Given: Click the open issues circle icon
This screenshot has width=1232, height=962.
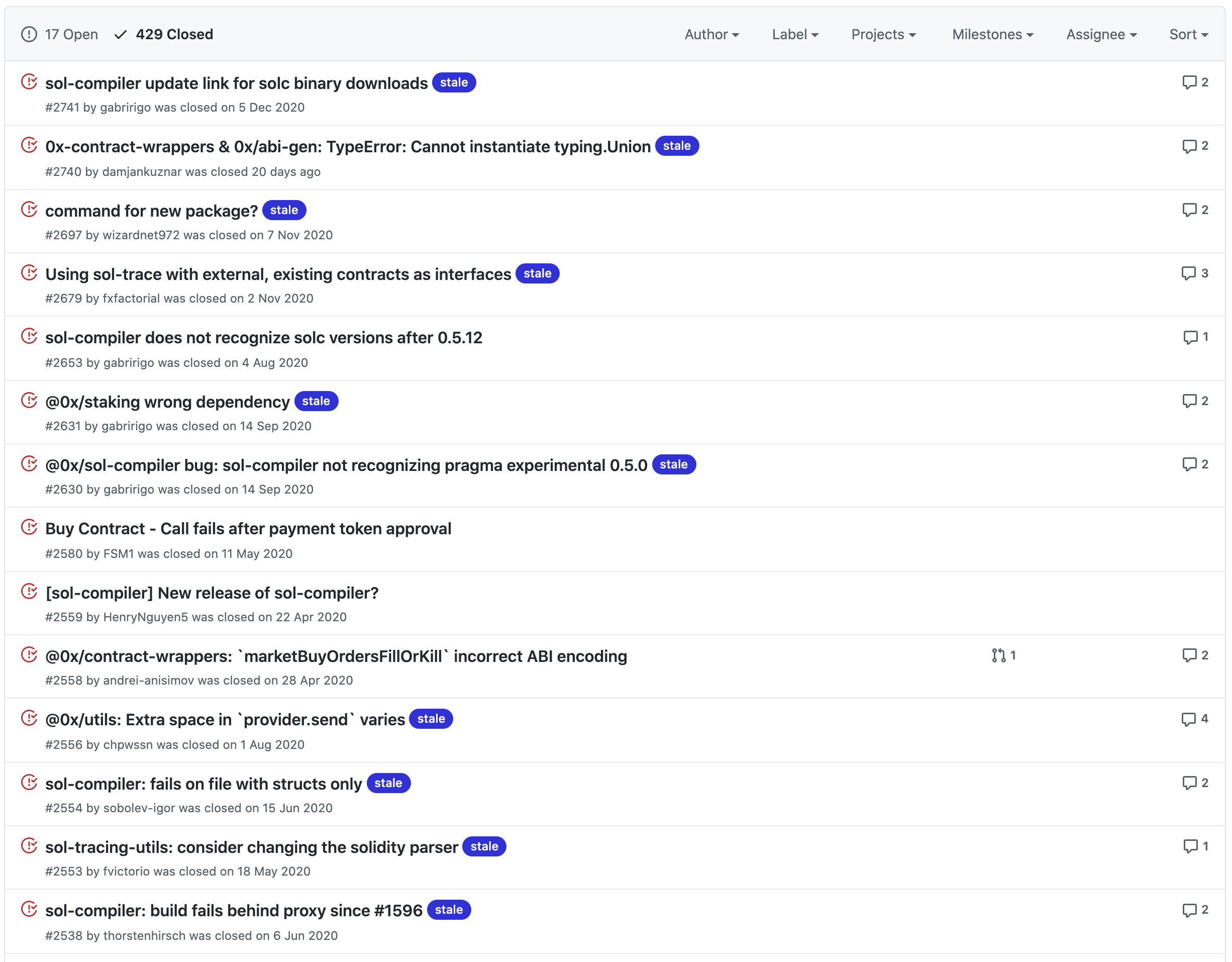Looking at the screenshot, I should click(29, 34).
